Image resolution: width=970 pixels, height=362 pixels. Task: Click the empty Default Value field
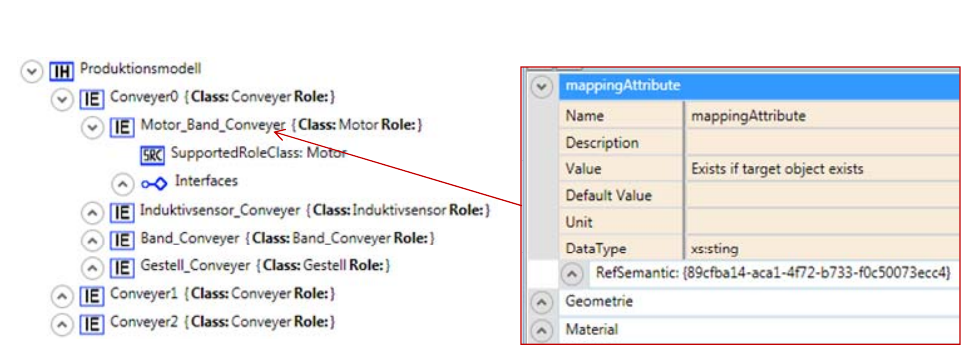tap(823, 196)
